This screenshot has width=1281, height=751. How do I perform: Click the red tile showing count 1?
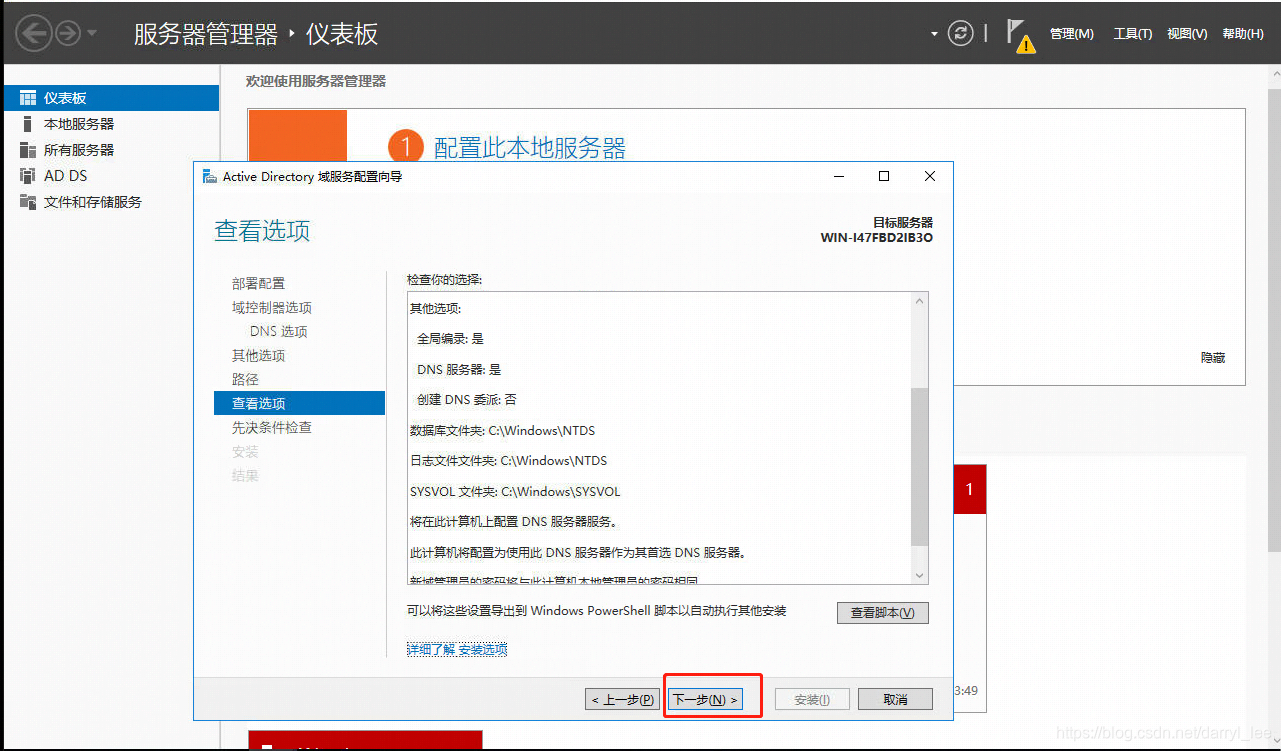[x=969, y=490]
